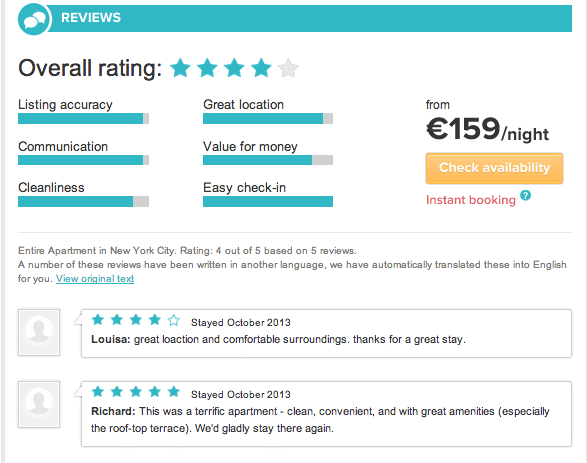Click the REVIEWS section header bar

click(x=310, y=18)
